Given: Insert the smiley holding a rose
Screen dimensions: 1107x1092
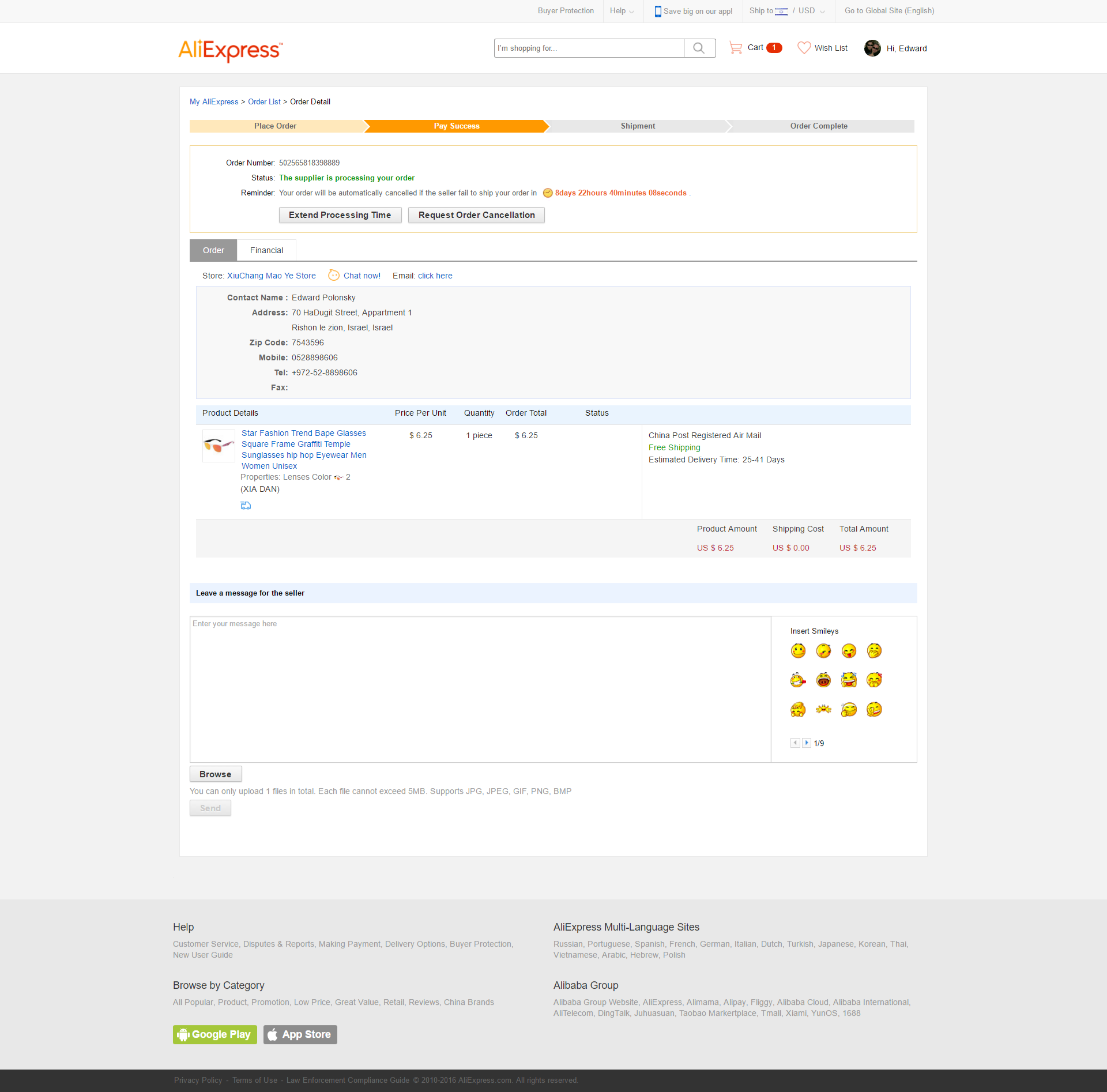Looking at the screenshot, I should coord(798,680).
